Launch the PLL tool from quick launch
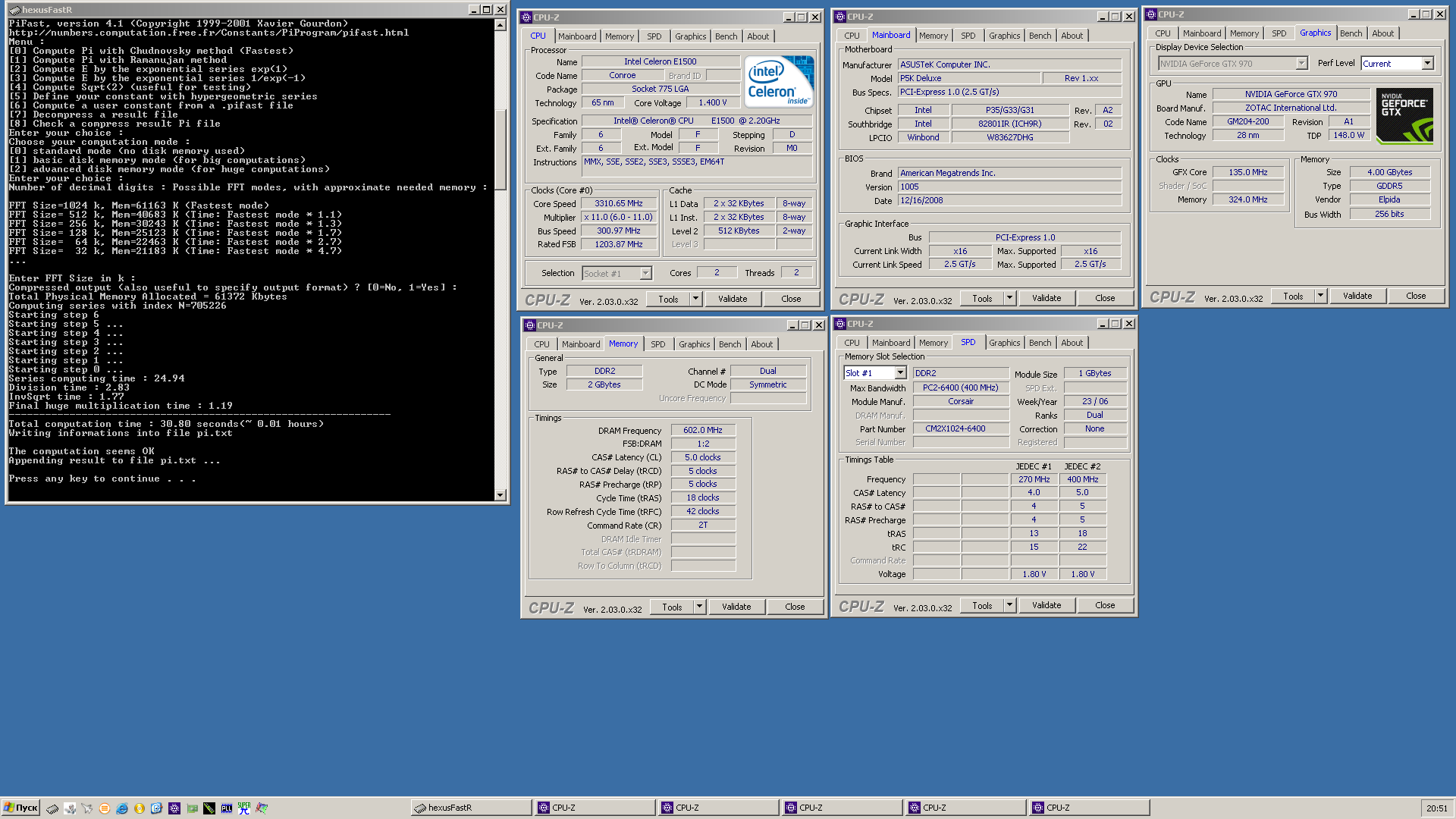 (x=227, y=808)
